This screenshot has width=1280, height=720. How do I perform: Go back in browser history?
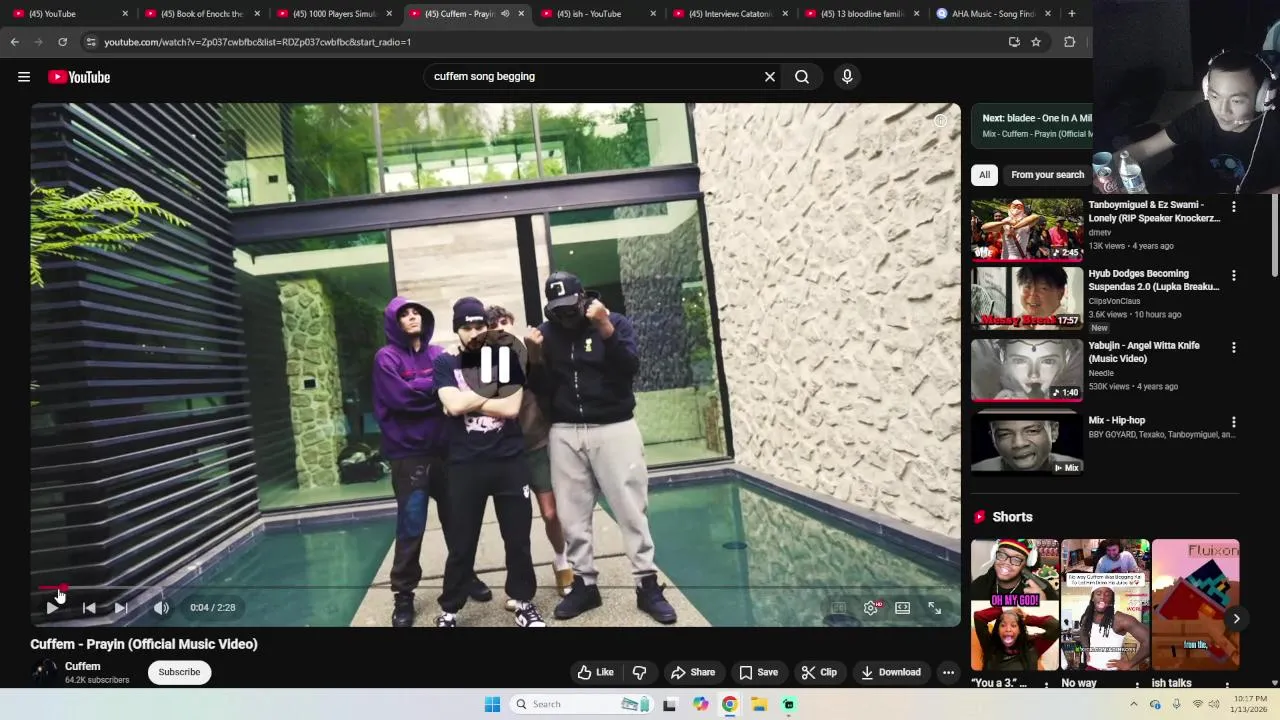click(x=14, y=42)
